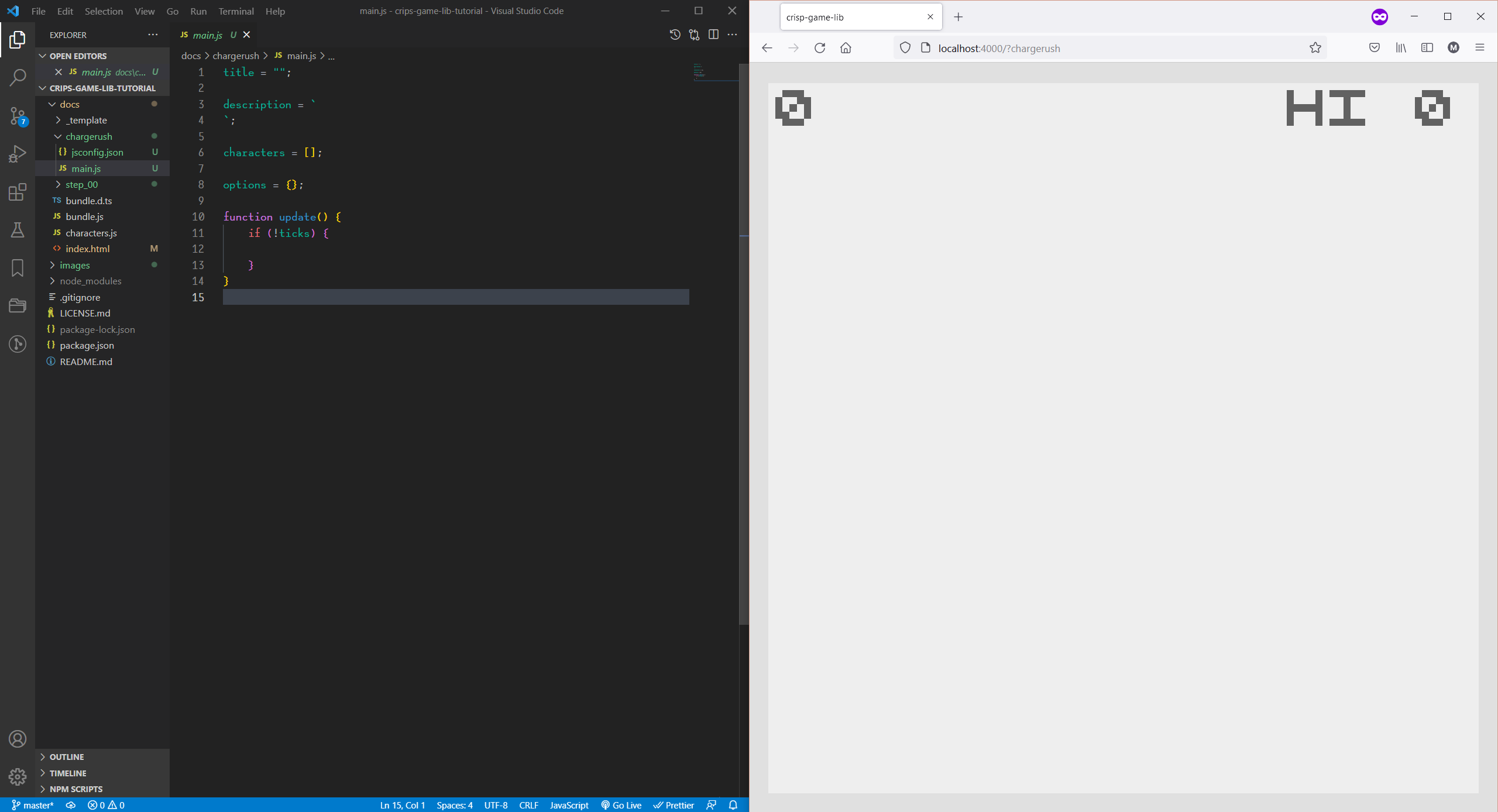Click the CRLF line ending button
Image resolution: width=1498 pixels, height=812 pixels.
528,805
